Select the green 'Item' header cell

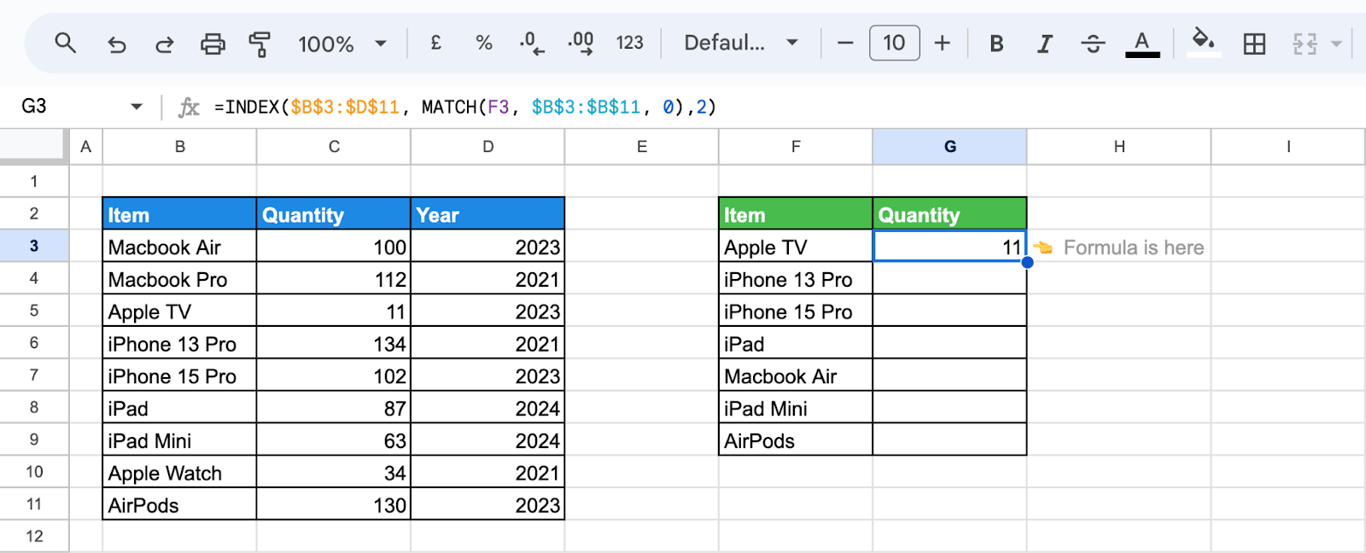coord(795,214)
